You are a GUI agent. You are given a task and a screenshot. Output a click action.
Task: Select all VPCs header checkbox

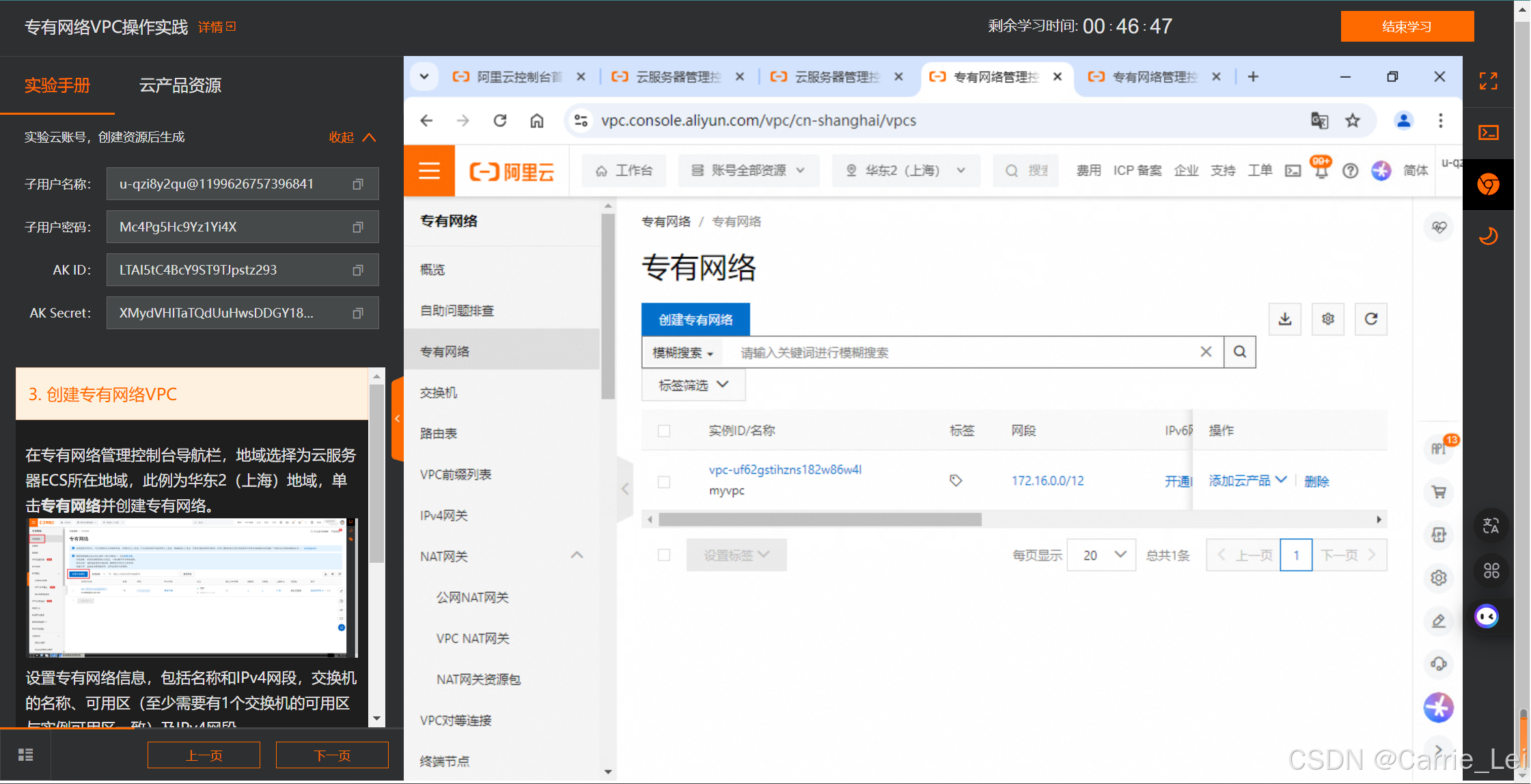(664, 431)
